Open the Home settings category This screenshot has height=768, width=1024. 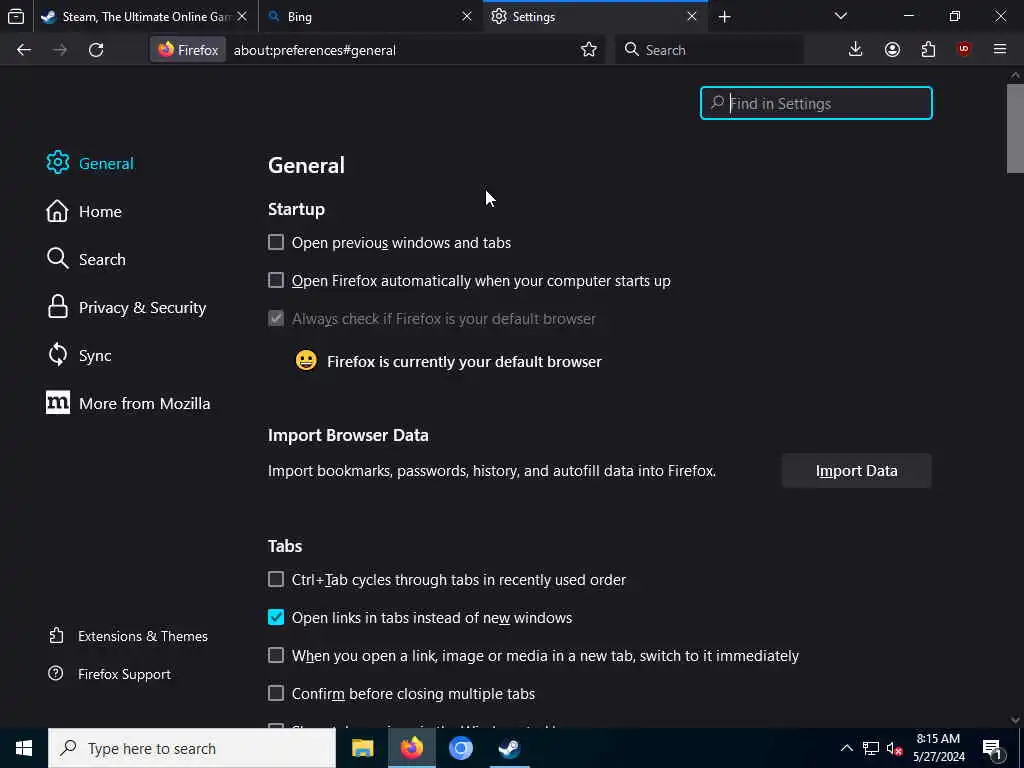coord(84,212)
